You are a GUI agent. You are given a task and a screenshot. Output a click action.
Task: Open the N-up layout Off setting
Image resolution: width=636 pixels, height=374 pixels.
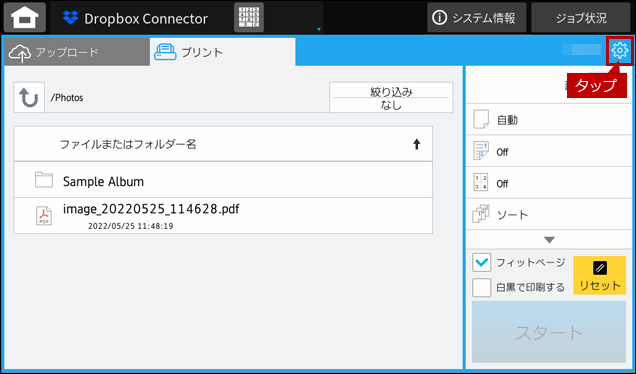point(549,183)
